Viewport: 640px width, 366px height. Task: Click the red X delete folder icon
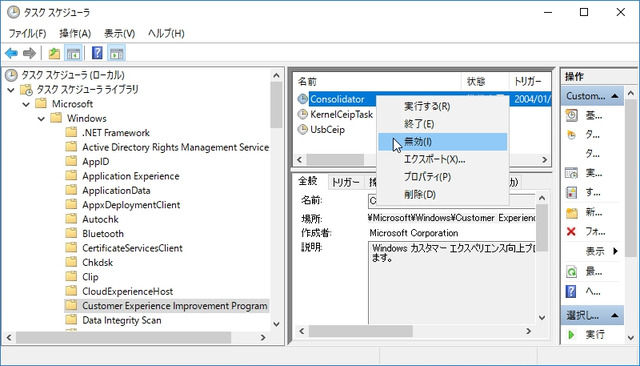click(571, 232)
